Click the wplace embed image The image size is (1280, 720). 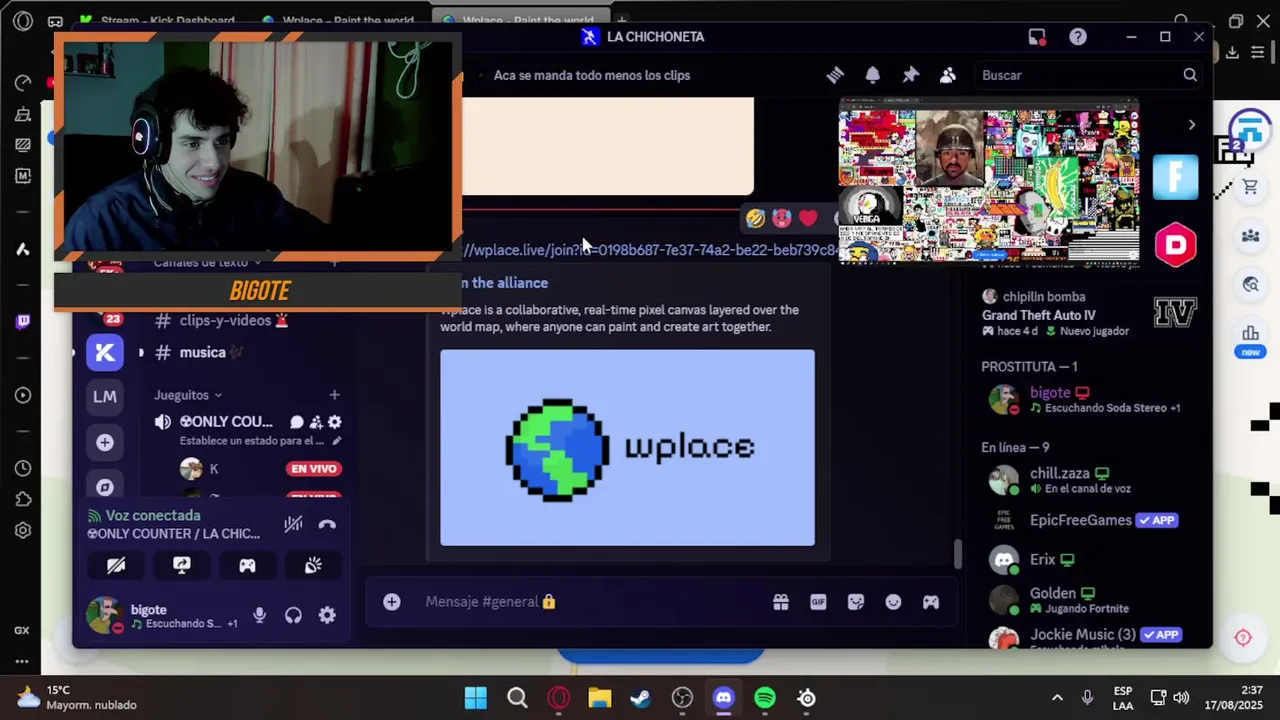coord(627,447)
